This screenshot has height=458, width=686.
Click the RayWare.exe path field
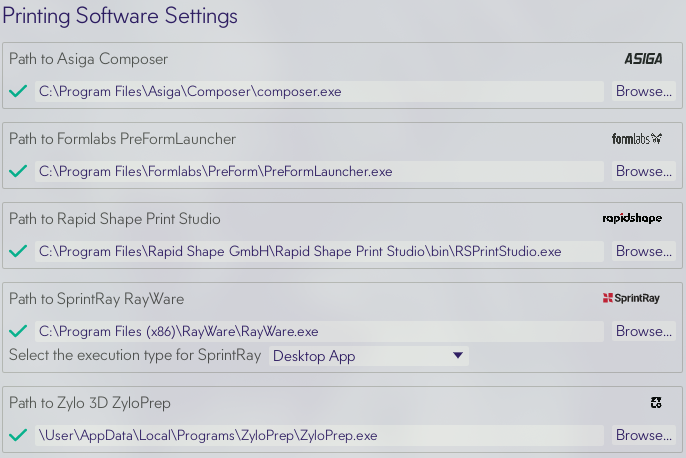319,331
